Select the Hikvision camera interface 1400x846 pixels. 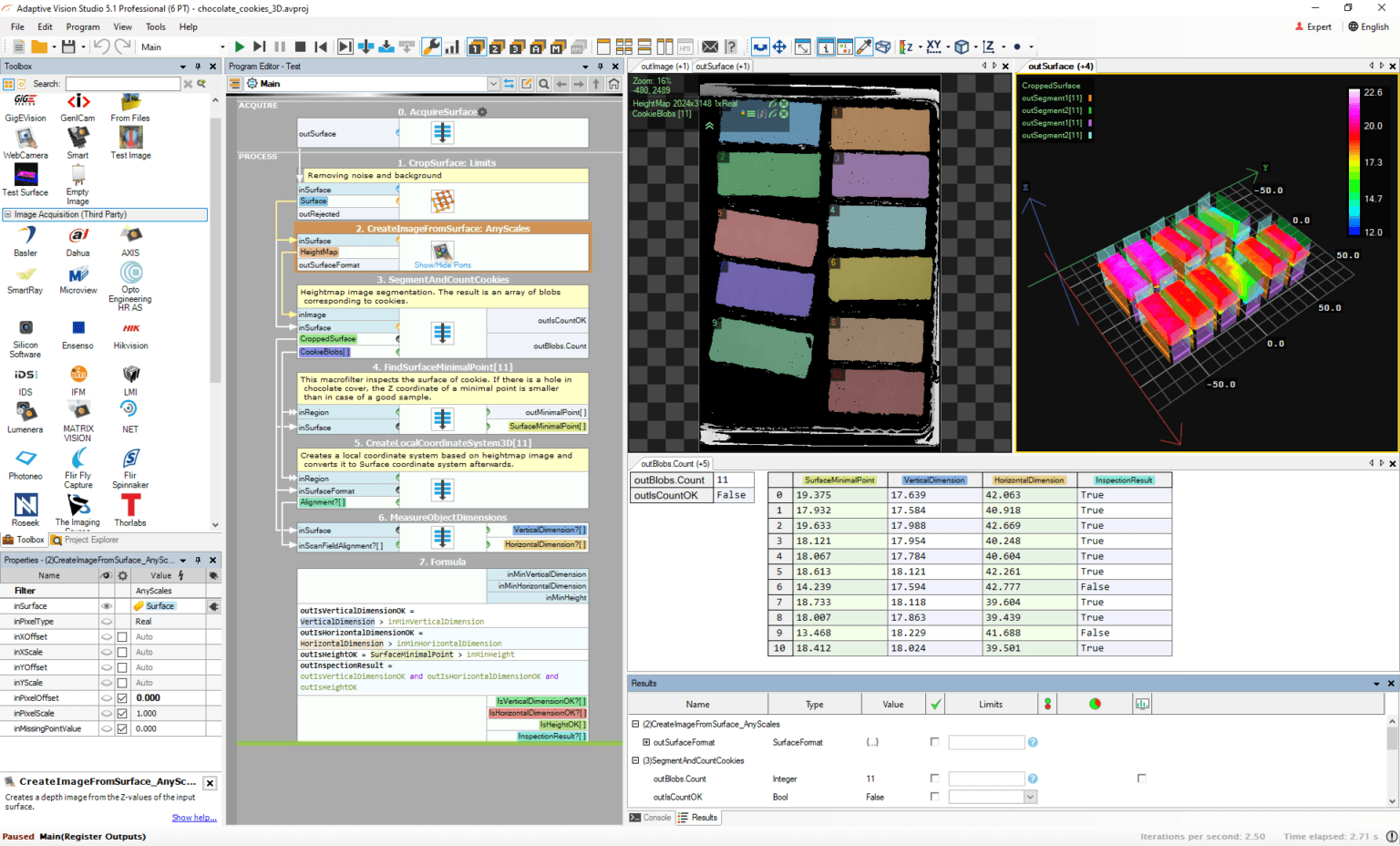click(129, 333)
